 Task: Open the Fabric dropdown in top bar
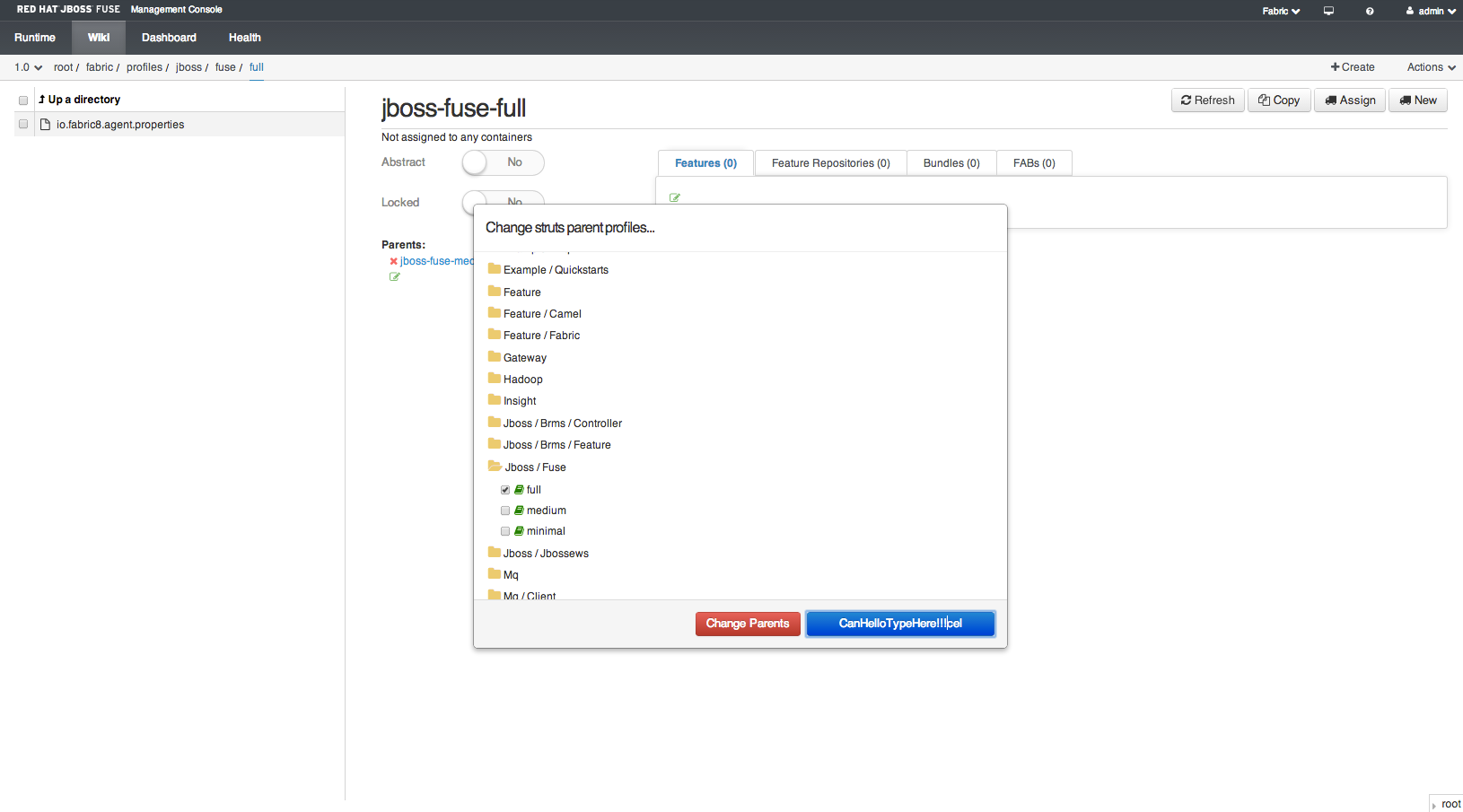coord(1281,11)
